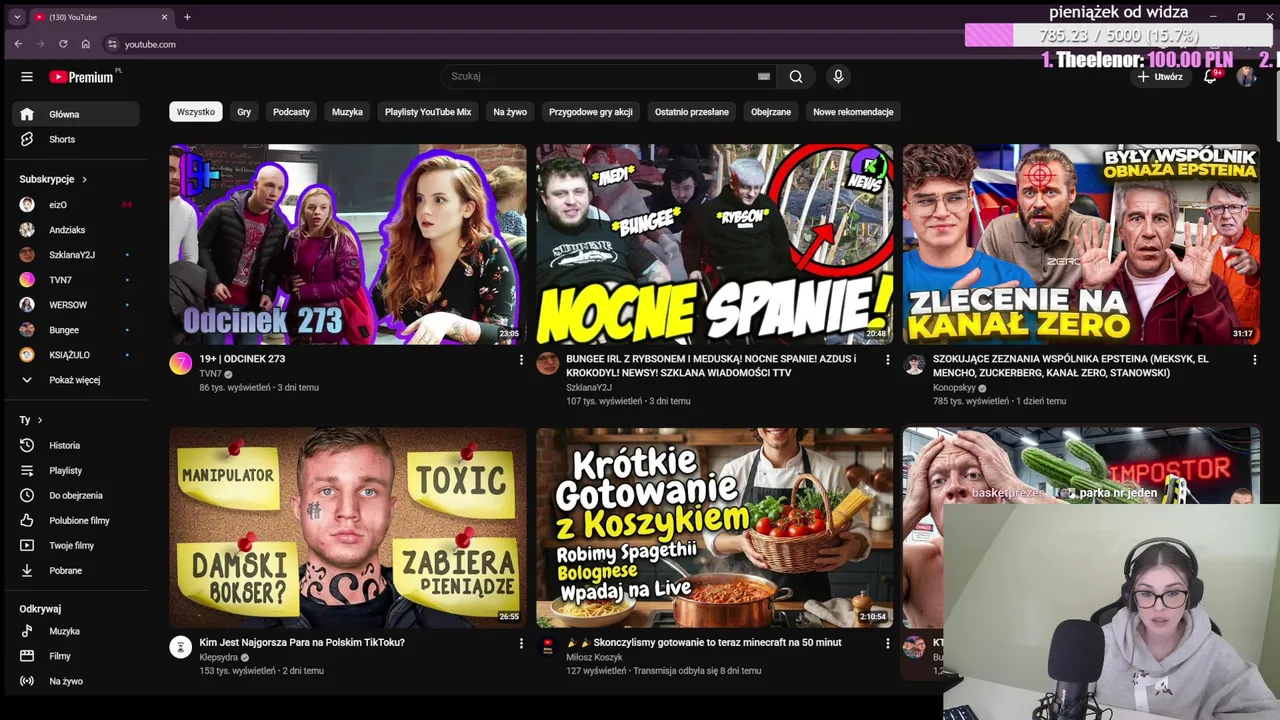Open the Odcinek 273 video thumbnail
The height and width of the screenshot is (720, 1280).
(347, 244)
